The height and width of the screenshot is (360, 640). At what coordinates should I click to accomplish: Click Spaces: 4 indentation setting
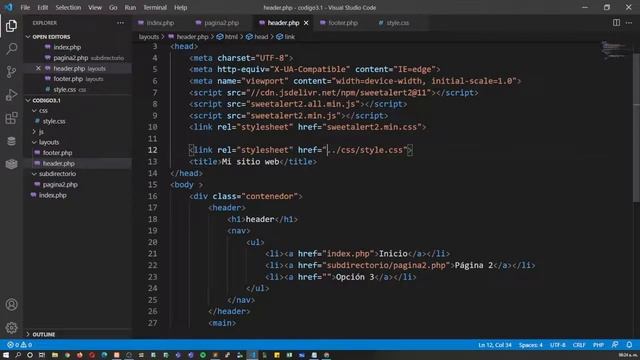coord(531,345)
